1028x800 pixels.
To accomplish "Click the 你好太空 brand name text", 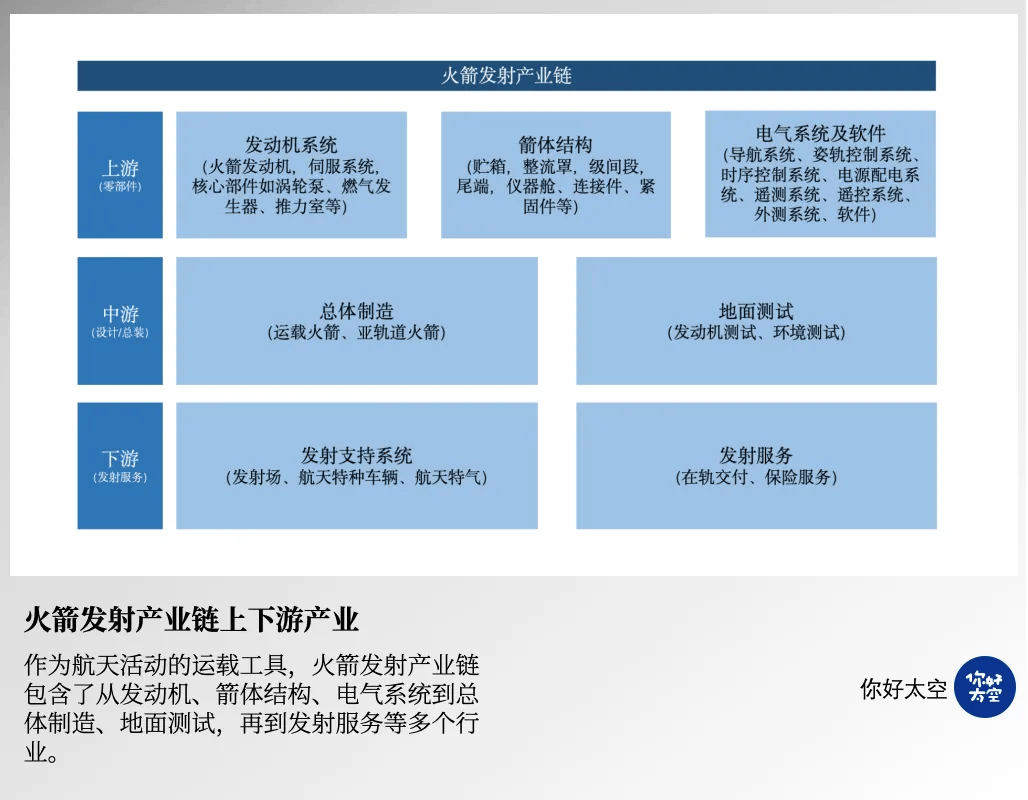I will pyautogui.click(x=903, y=689).
